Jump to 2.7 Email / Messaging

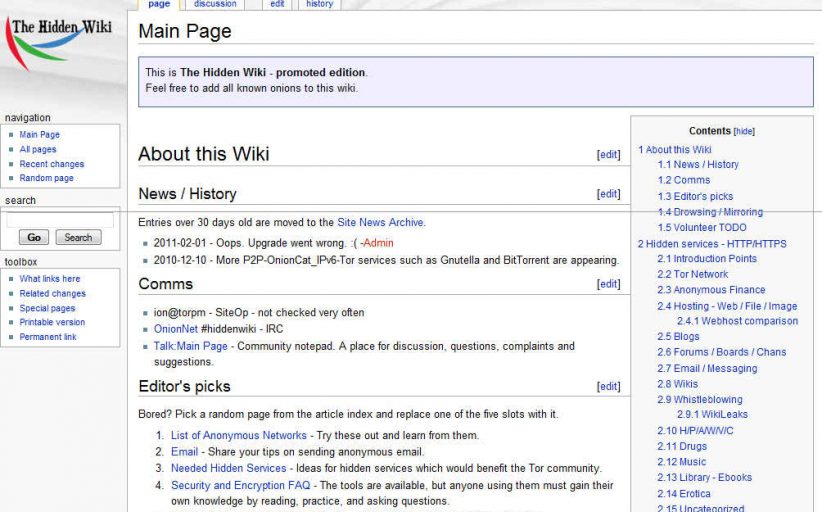[707, 368]
